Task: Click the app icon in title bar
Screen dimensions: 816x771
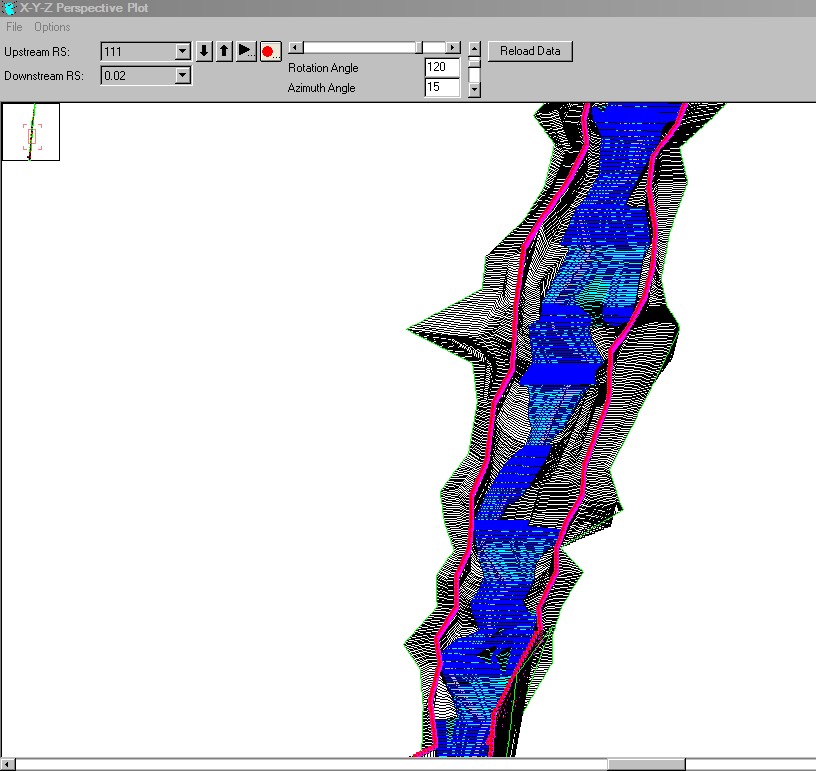Action: (9, 8)
